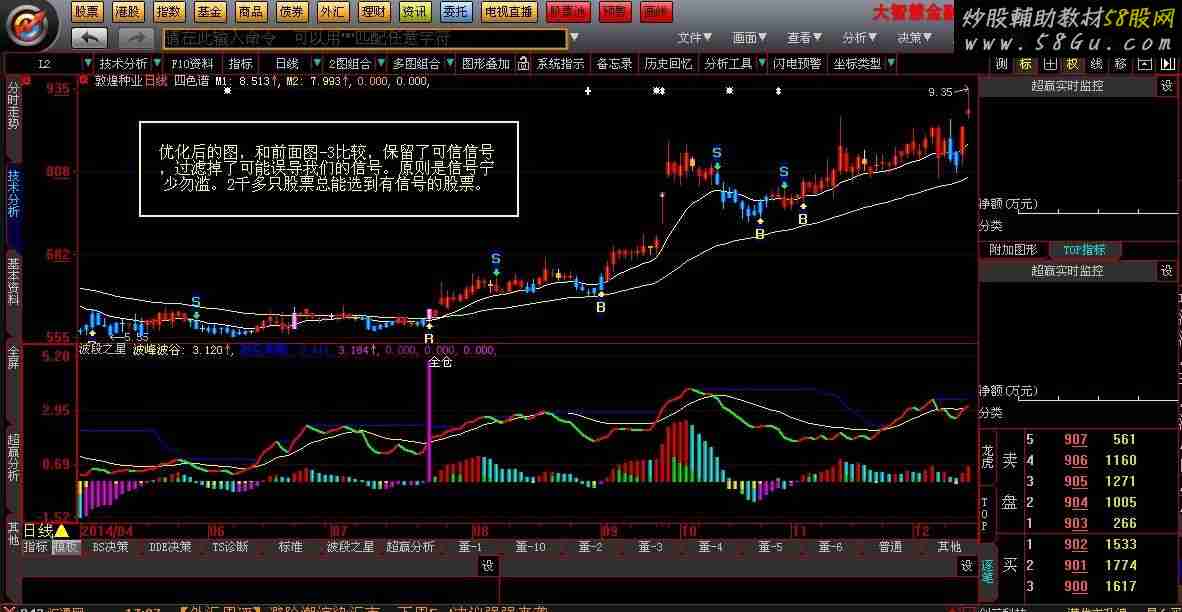Click 设 button beside 超赢实时监控 header

point(1166,86)
